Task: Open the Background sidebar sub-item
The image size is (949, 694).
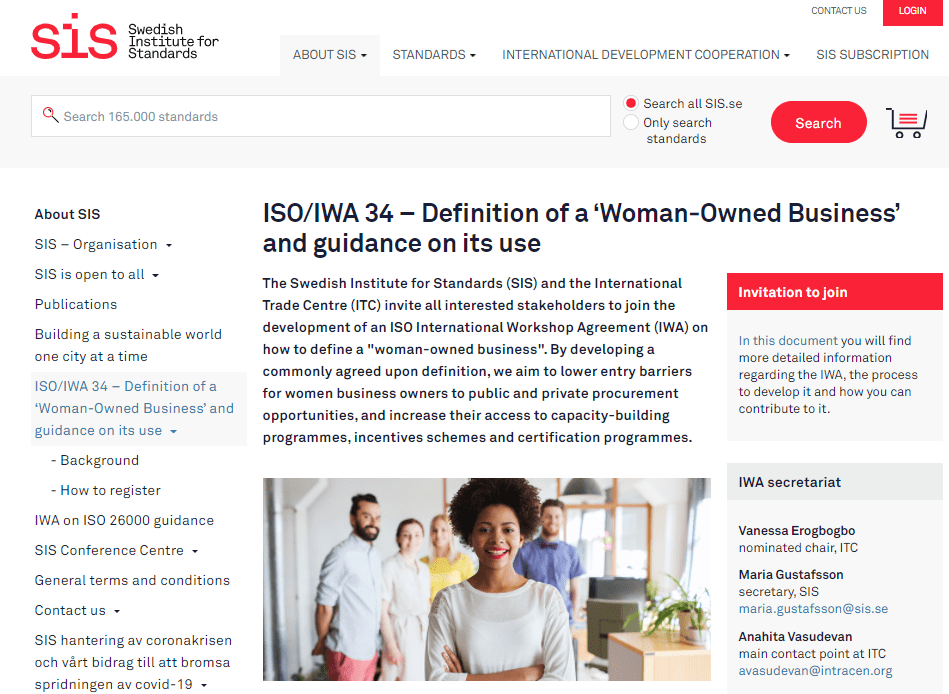Action: coord(99,460)
